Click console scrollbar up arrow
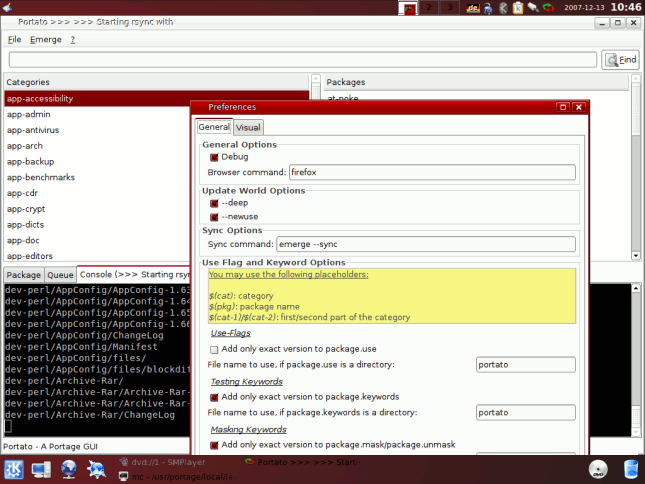The width and height of the screenshot is (645, 484). 636,288
